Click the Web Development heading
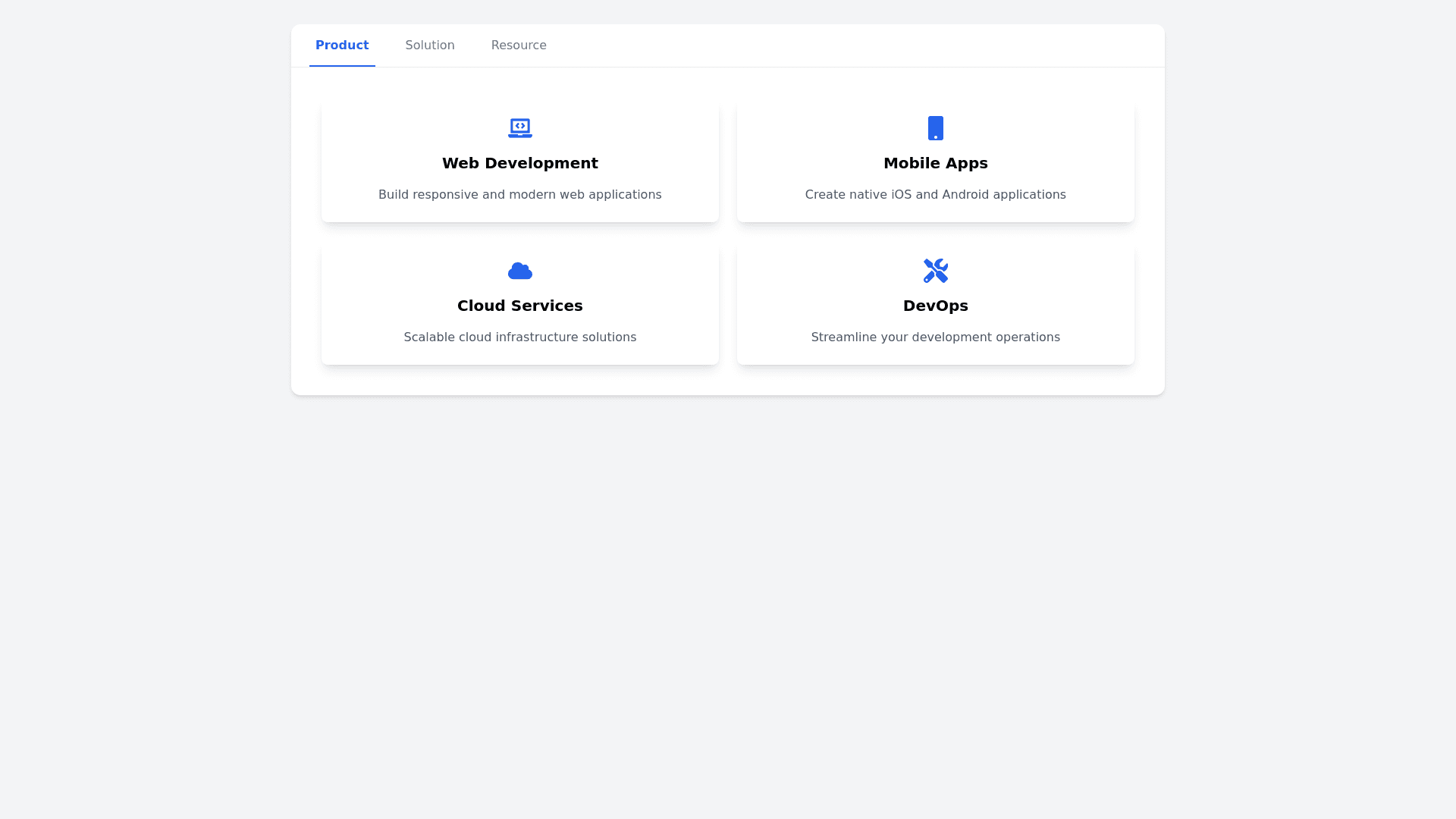 [x=519, y=163]
